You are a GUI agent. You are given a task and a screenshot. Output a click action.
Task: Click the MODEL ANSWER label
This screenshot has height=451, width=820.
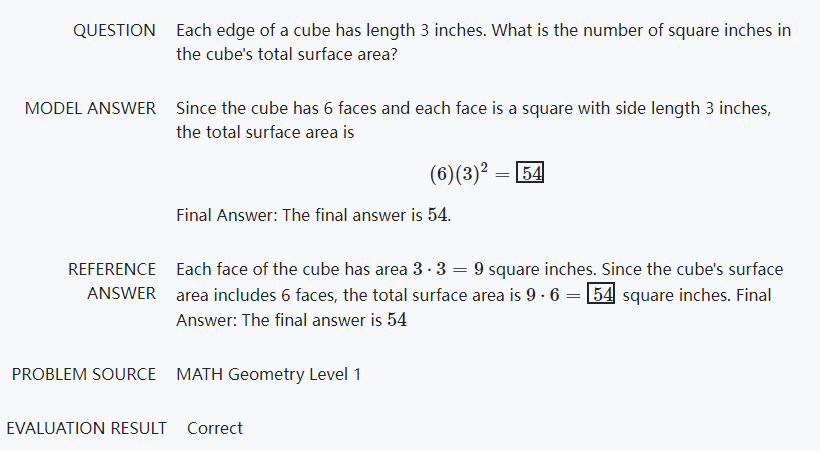pyautogui.click(x=90, y=108)
